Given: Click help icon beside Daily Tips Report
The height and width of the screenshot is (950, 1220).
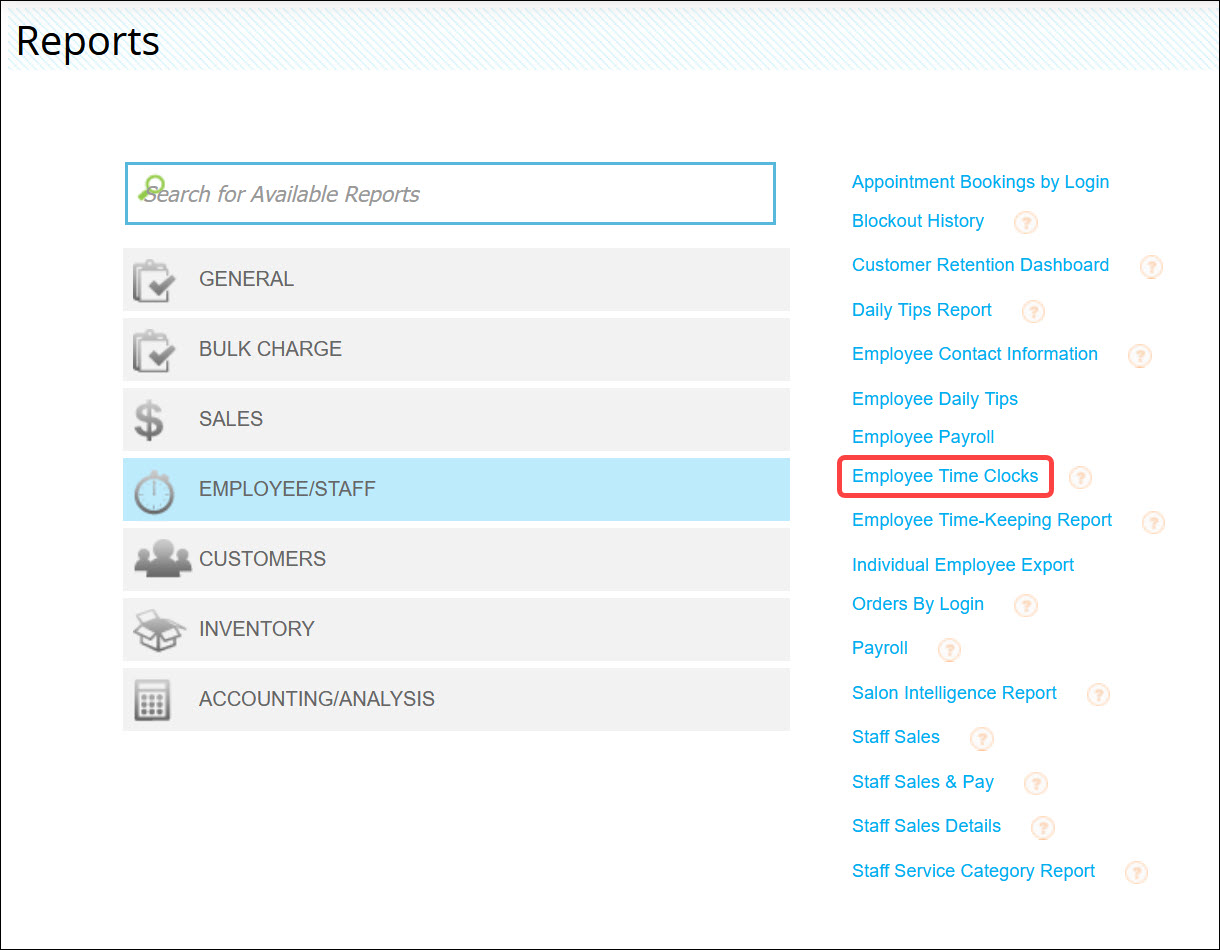Looking at the screenshot, I should (x=1033, y=312).
